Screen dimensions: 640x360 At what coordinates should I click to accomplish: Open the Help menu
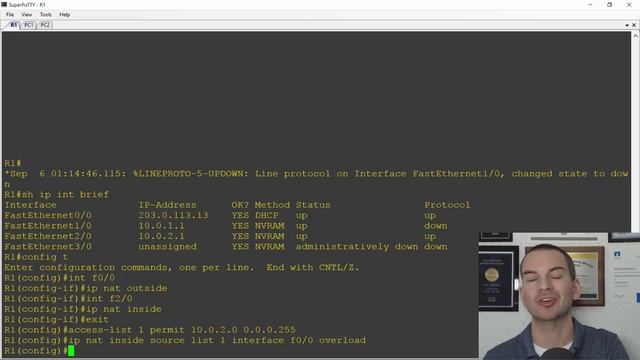click(64, 14)
